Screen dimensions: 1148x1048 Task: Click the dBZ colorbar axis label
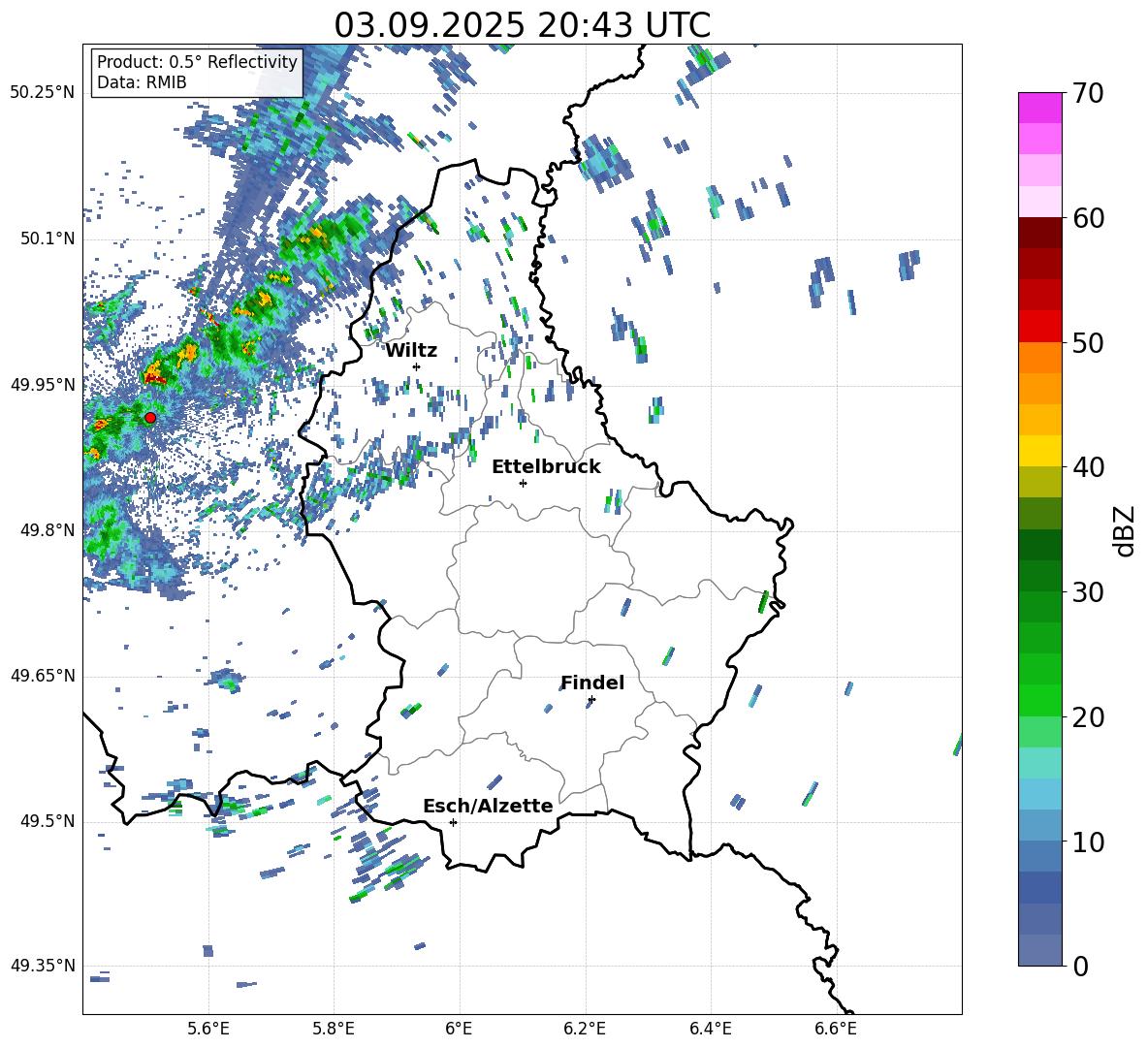(x=1126, y=530)
